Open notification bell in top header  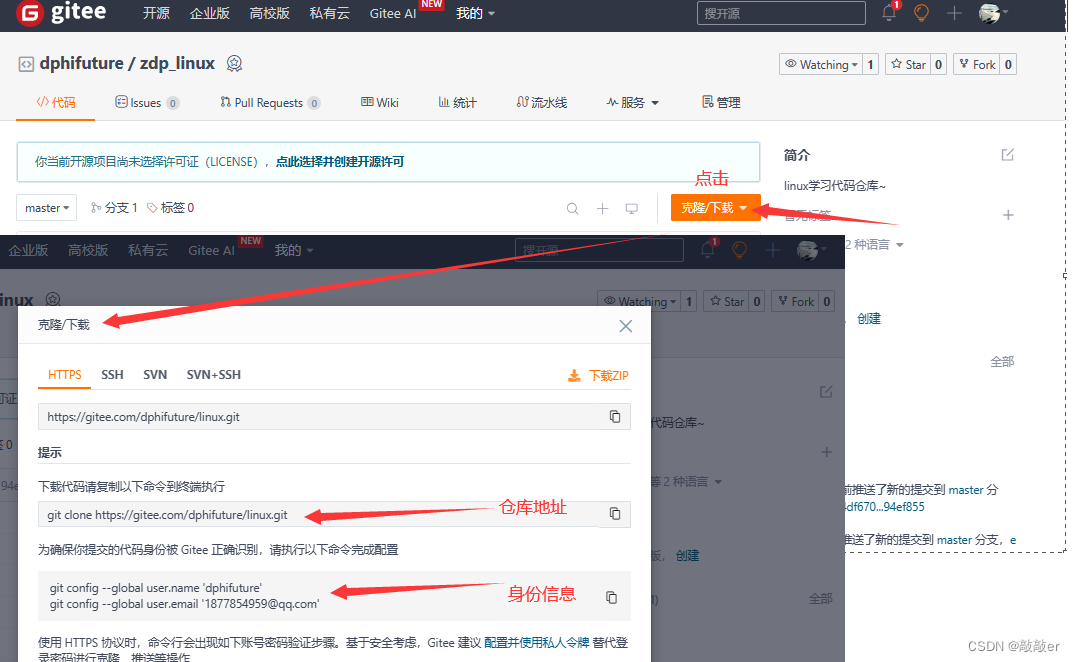click(x=889, y=12)
